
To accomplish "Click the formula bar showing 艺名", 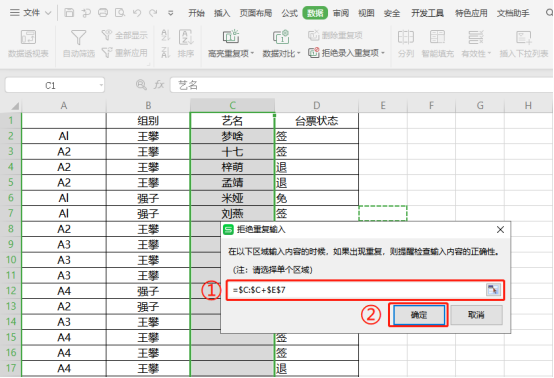I will (360, 85).
